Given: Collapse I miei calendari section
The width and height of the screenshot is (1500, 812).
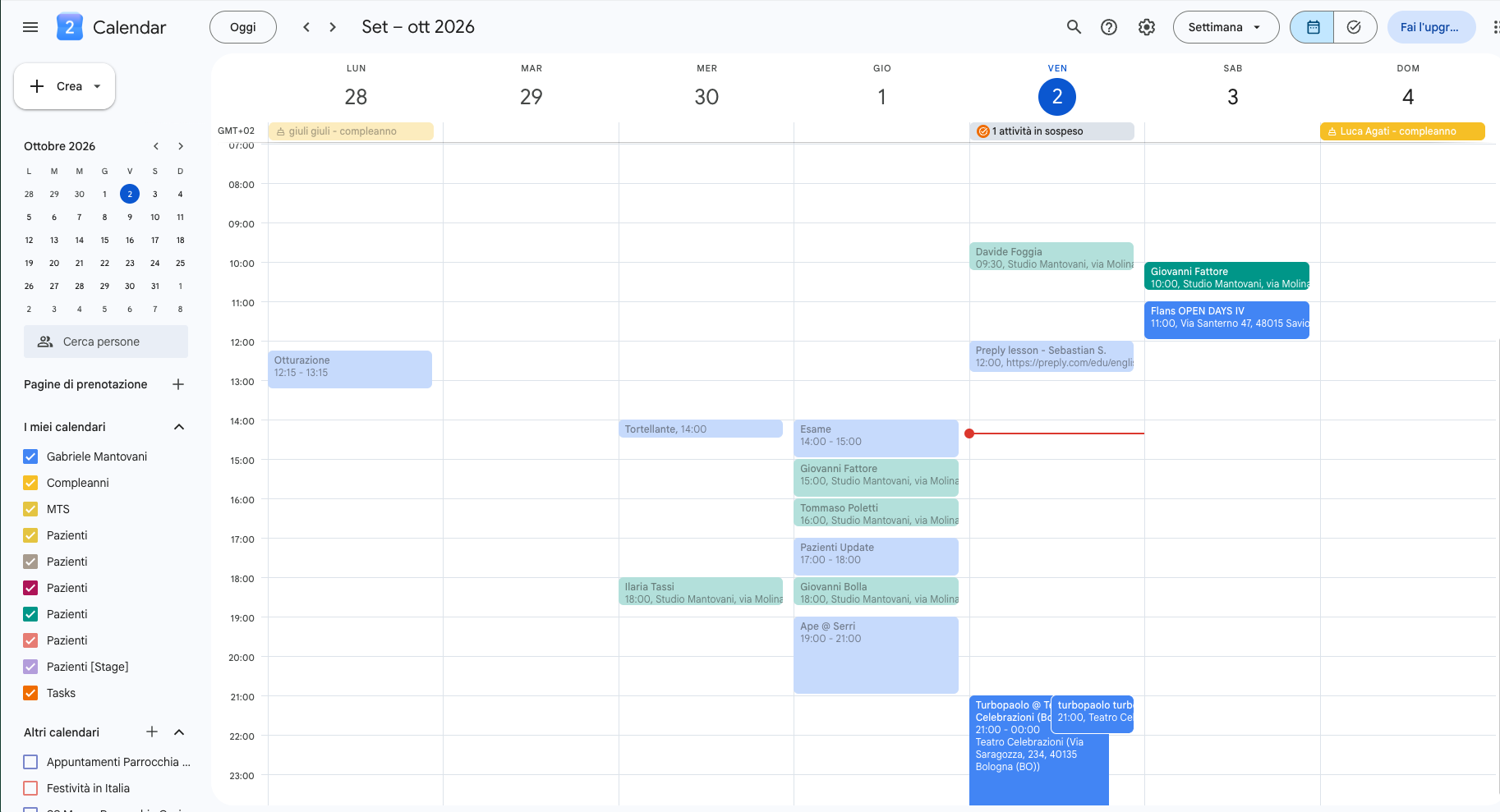Looking at the screenshot, I should [179, 427].
